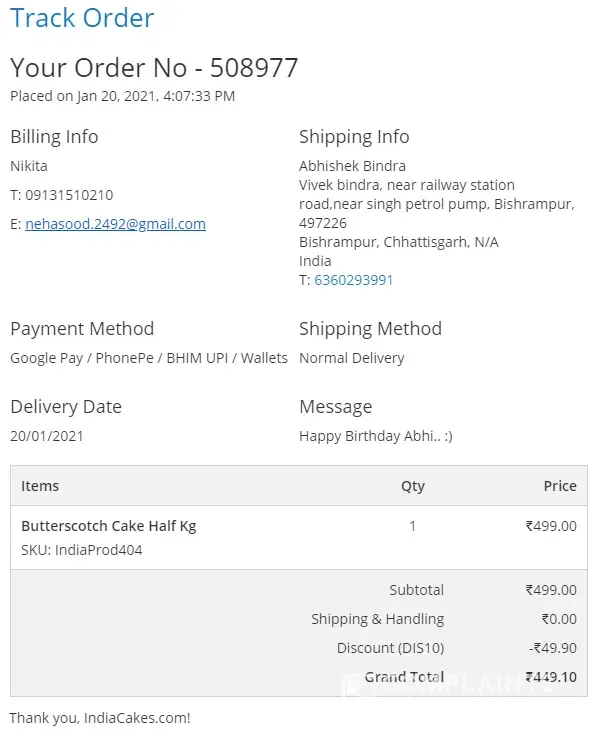Open the shipping phone number 6360293991 link

point(353,280)
